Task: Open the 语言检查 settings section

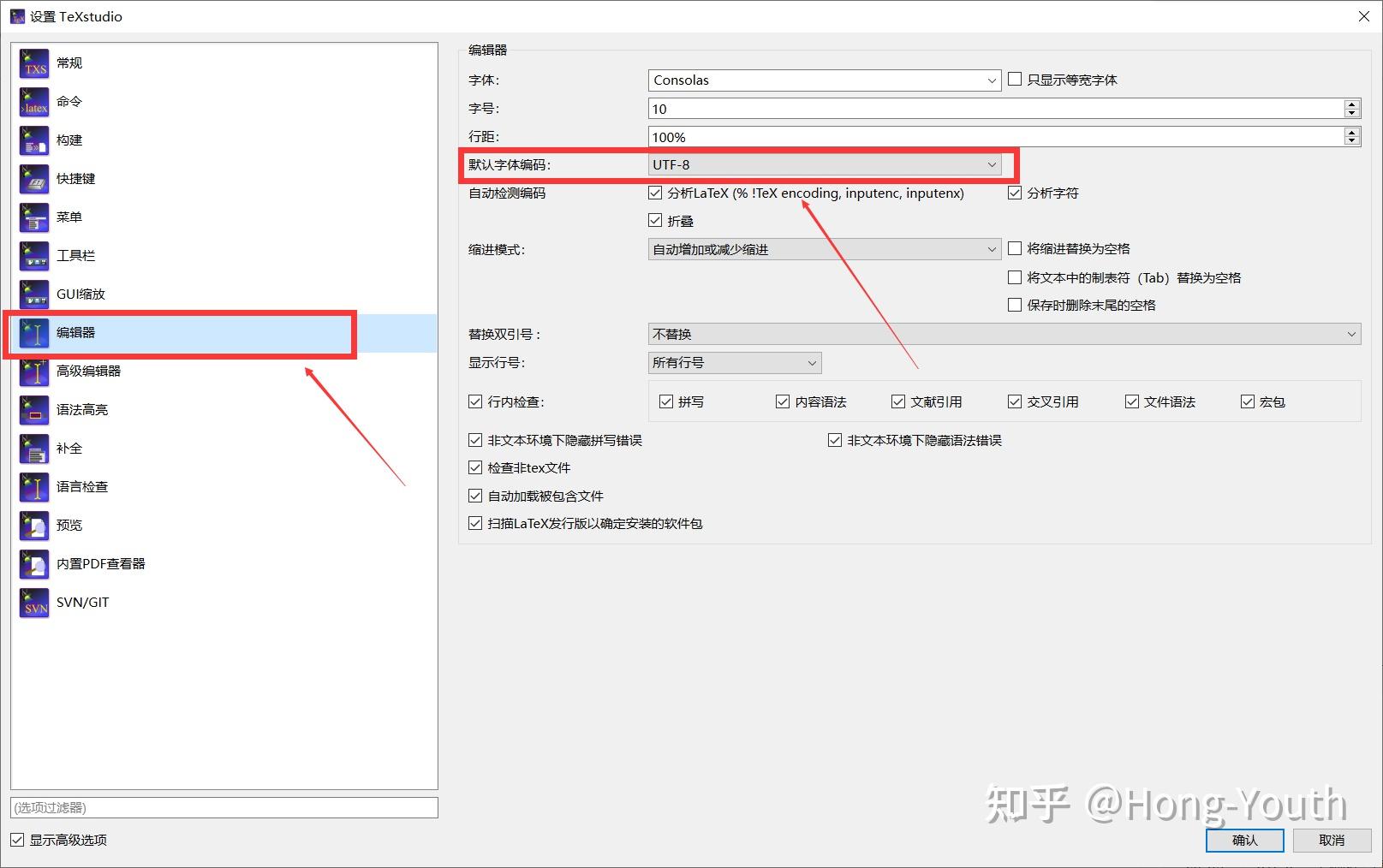Action: (84, 486)
